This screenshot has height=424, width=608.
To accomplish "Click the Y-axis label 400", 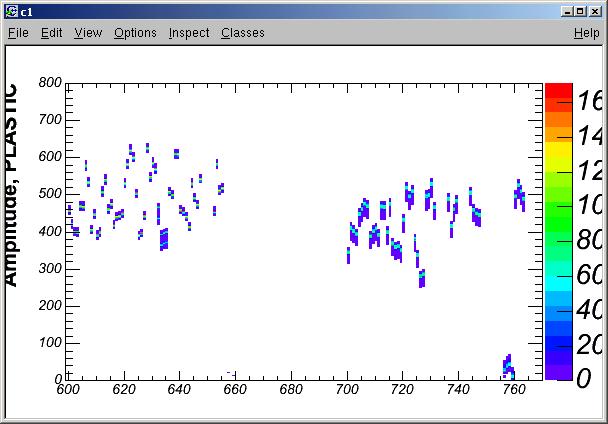I will 50,232.
